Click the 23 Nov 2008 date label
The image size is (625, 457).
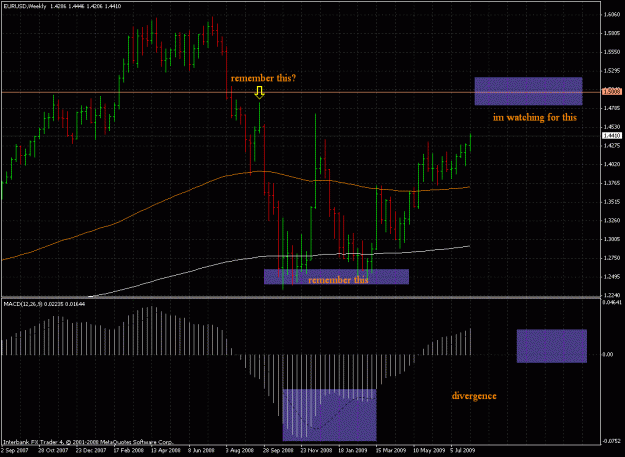point(314,451)
